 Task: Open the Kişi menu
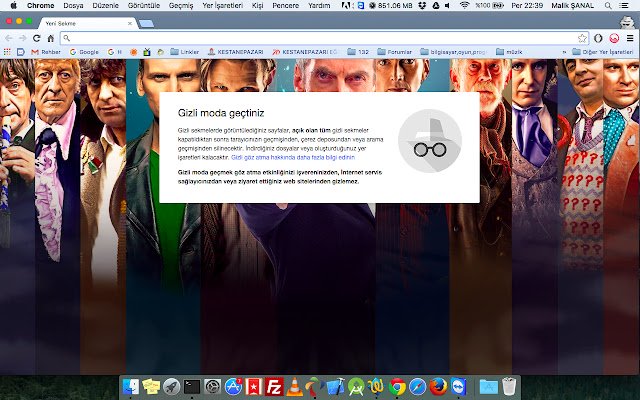258,5
